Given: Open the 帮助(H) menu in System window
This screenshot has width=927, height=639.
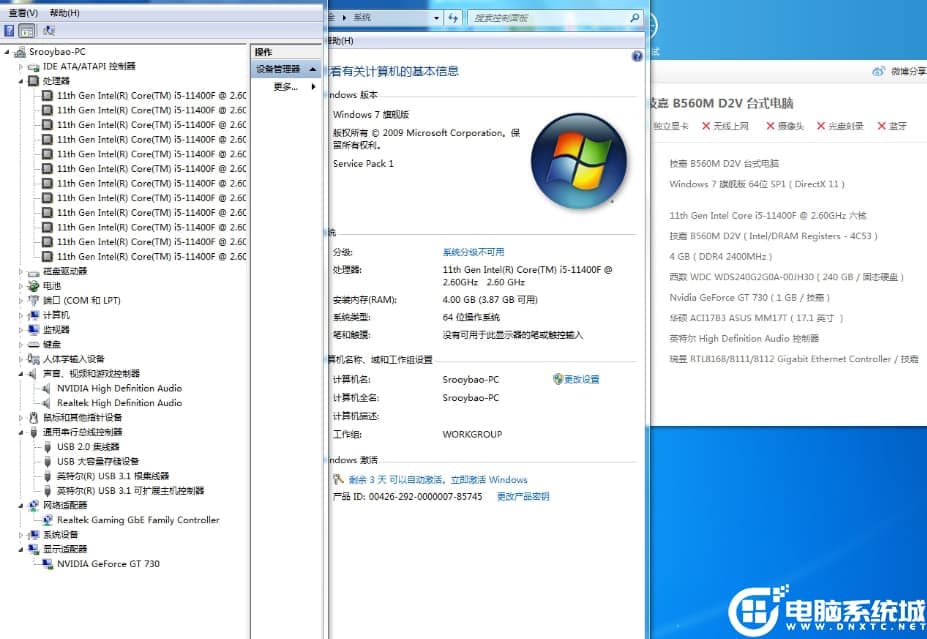Looking at the screenshot, I should (x=341, y=41).
